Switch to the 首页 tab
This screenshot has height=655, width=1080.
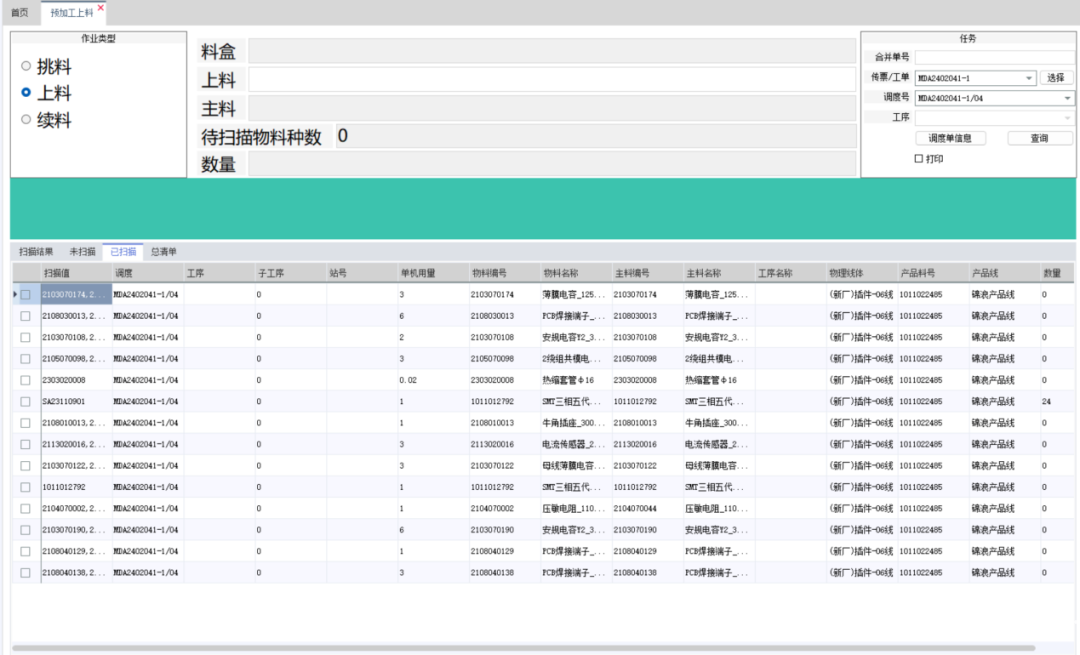coord(20,13)
